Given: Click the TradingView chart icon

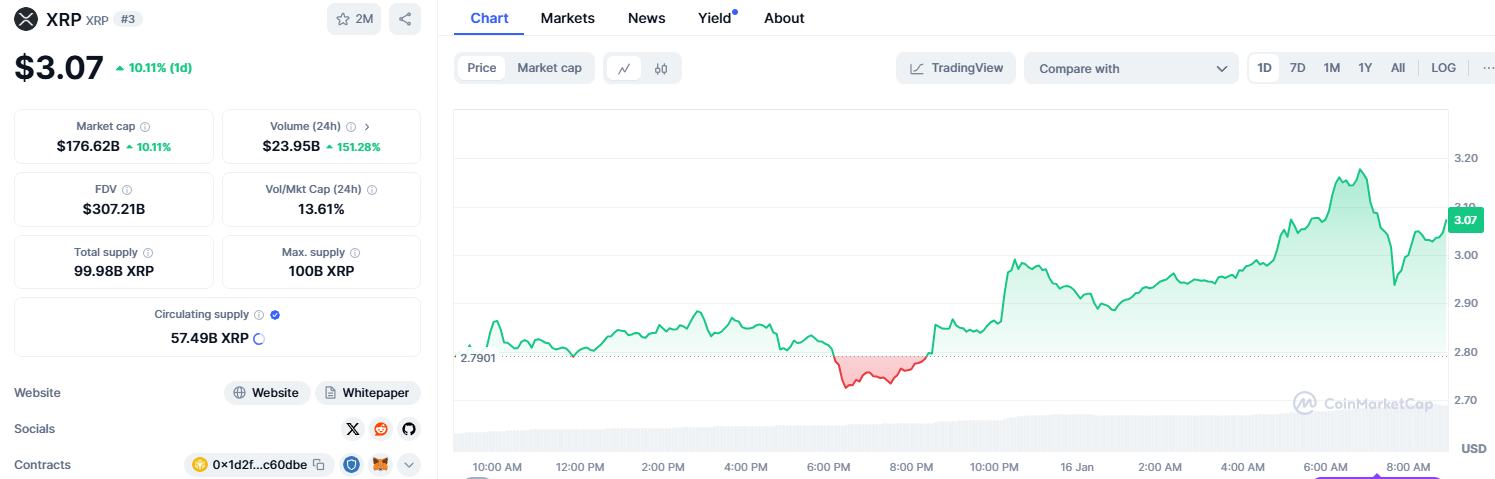Looking at the screenshot, I should click(x=916, y=68).
